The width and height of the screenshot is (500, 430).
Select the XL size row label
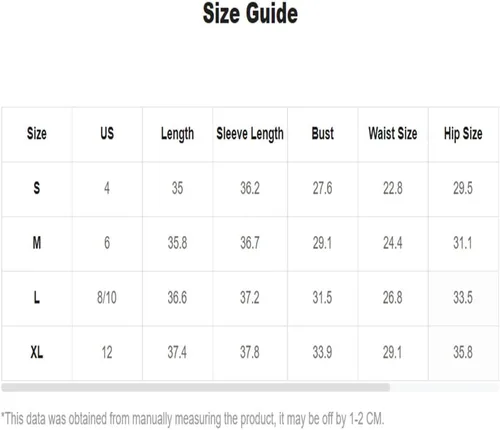pos(37,352)
